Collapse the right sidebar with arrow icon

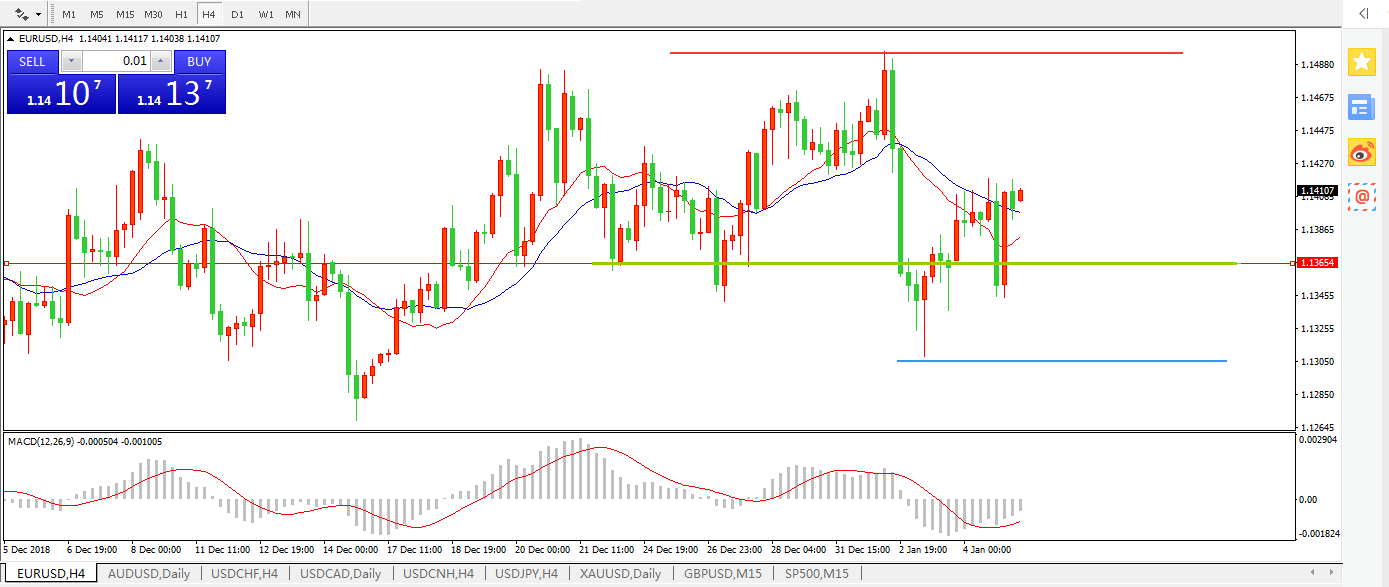coord(1362,14)
